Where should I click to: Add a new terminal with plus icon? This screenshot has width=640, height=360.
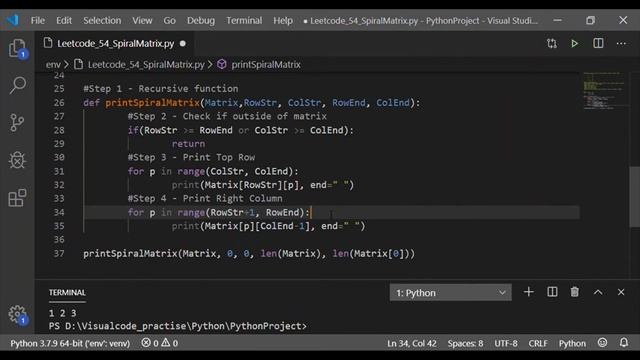coord(529,292)
